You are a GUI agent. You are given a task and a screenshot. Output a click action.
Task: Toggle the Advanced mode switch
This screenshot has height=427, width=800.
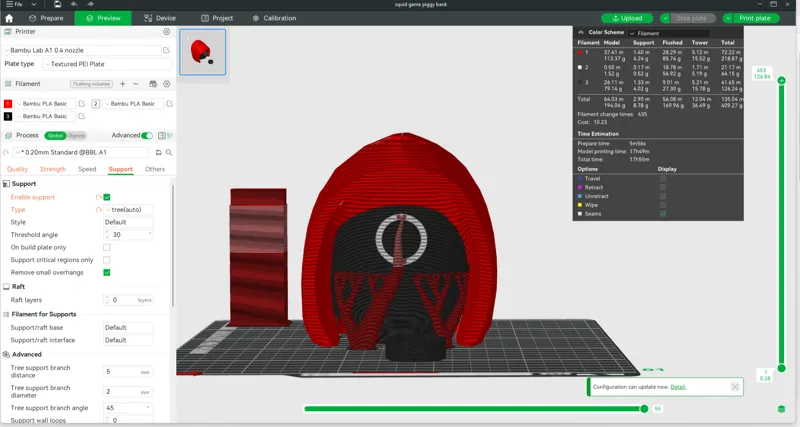point(147,136)
